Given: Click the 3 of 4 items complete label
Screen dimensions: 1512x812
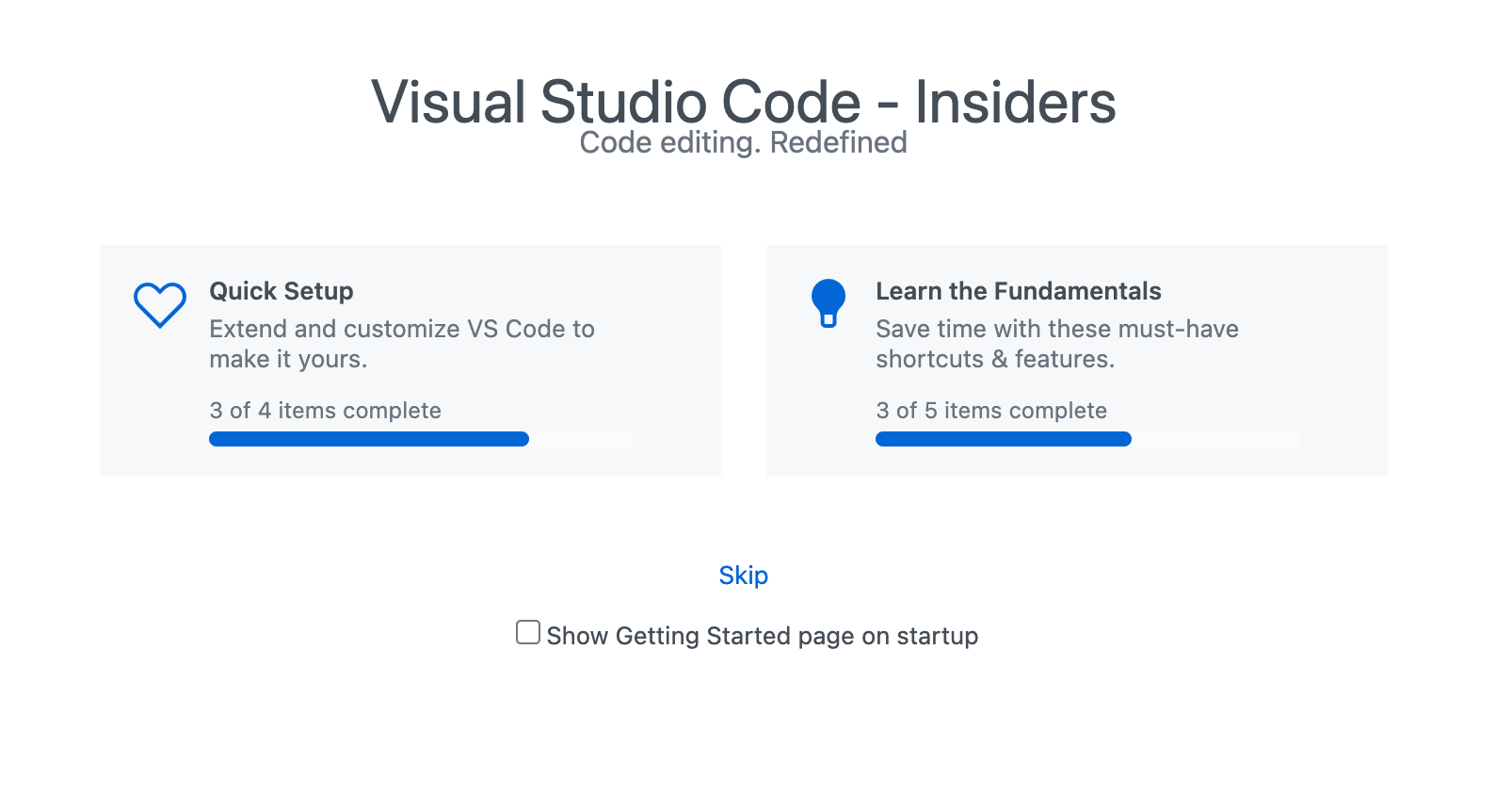Looking at the screenshot, I should [x=325, y=411].
